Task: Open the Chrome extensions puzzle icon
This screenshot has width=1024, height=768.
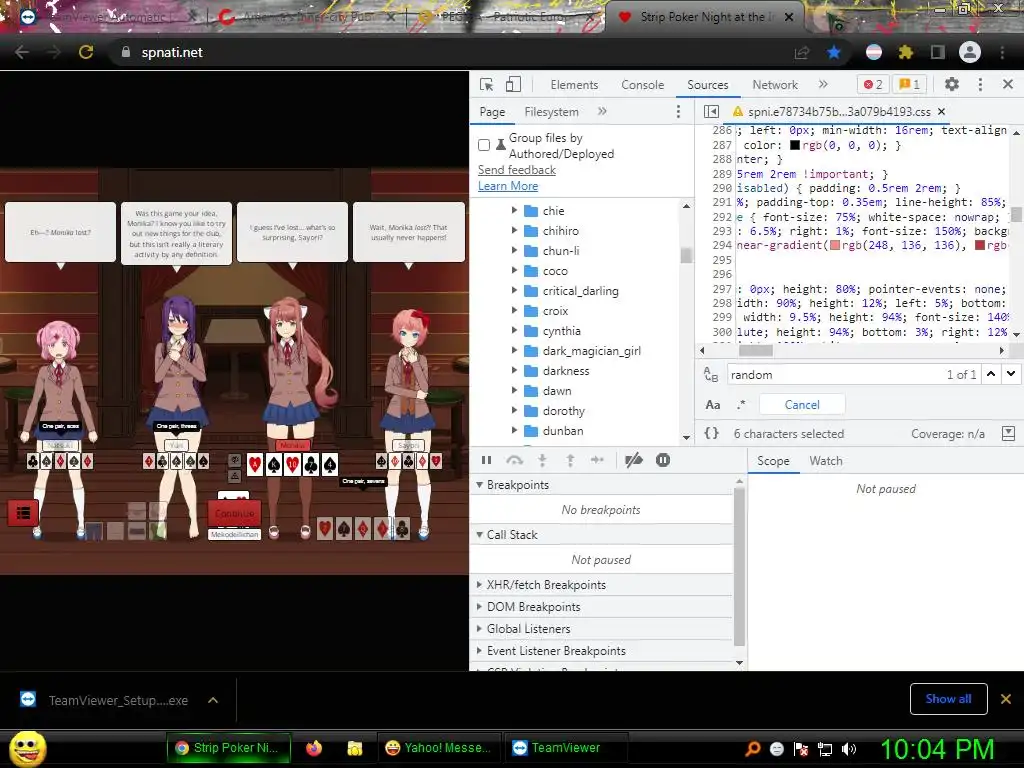Action: [x=905, y=52]
